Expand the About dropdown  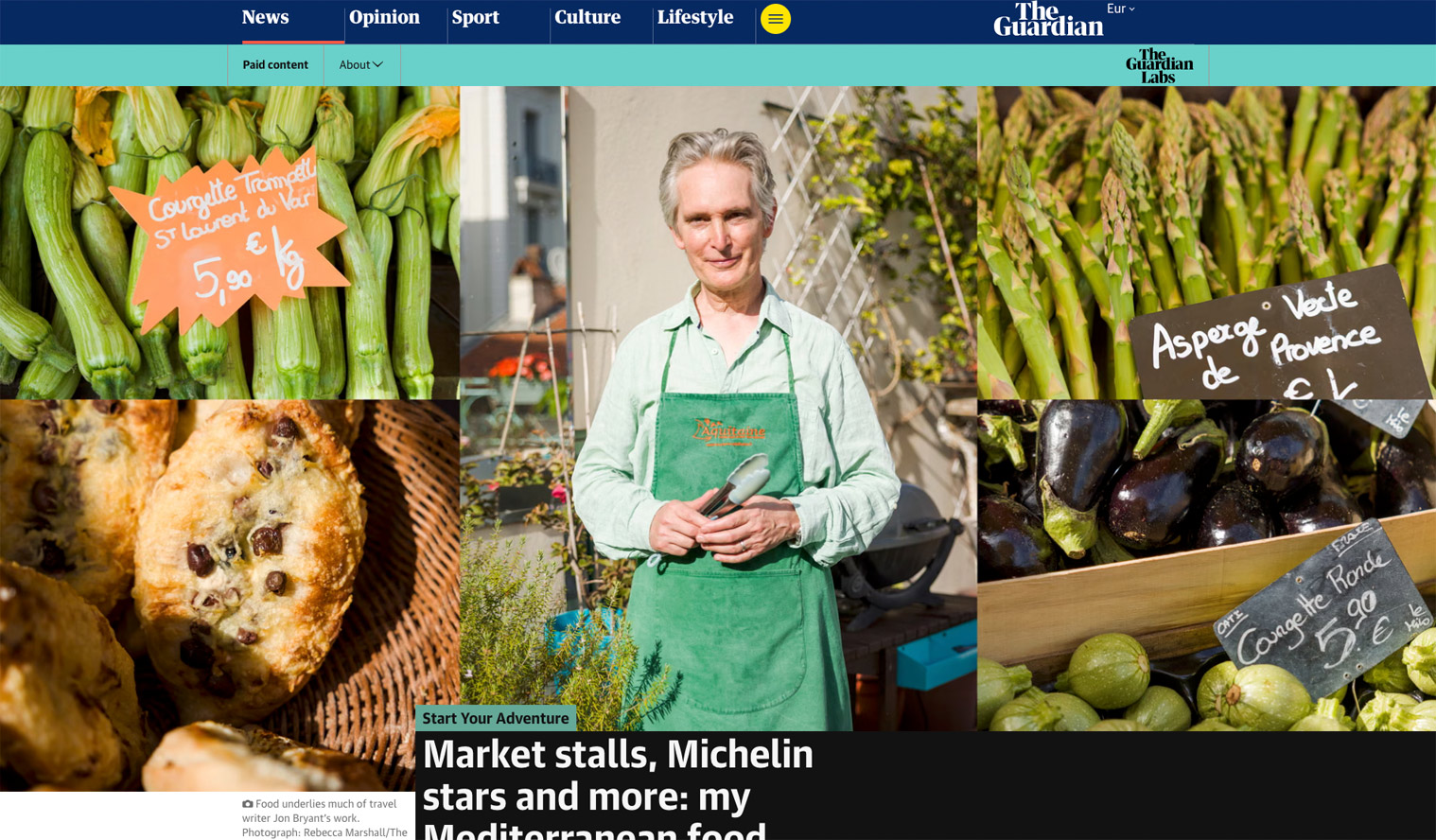coord(360,65)
